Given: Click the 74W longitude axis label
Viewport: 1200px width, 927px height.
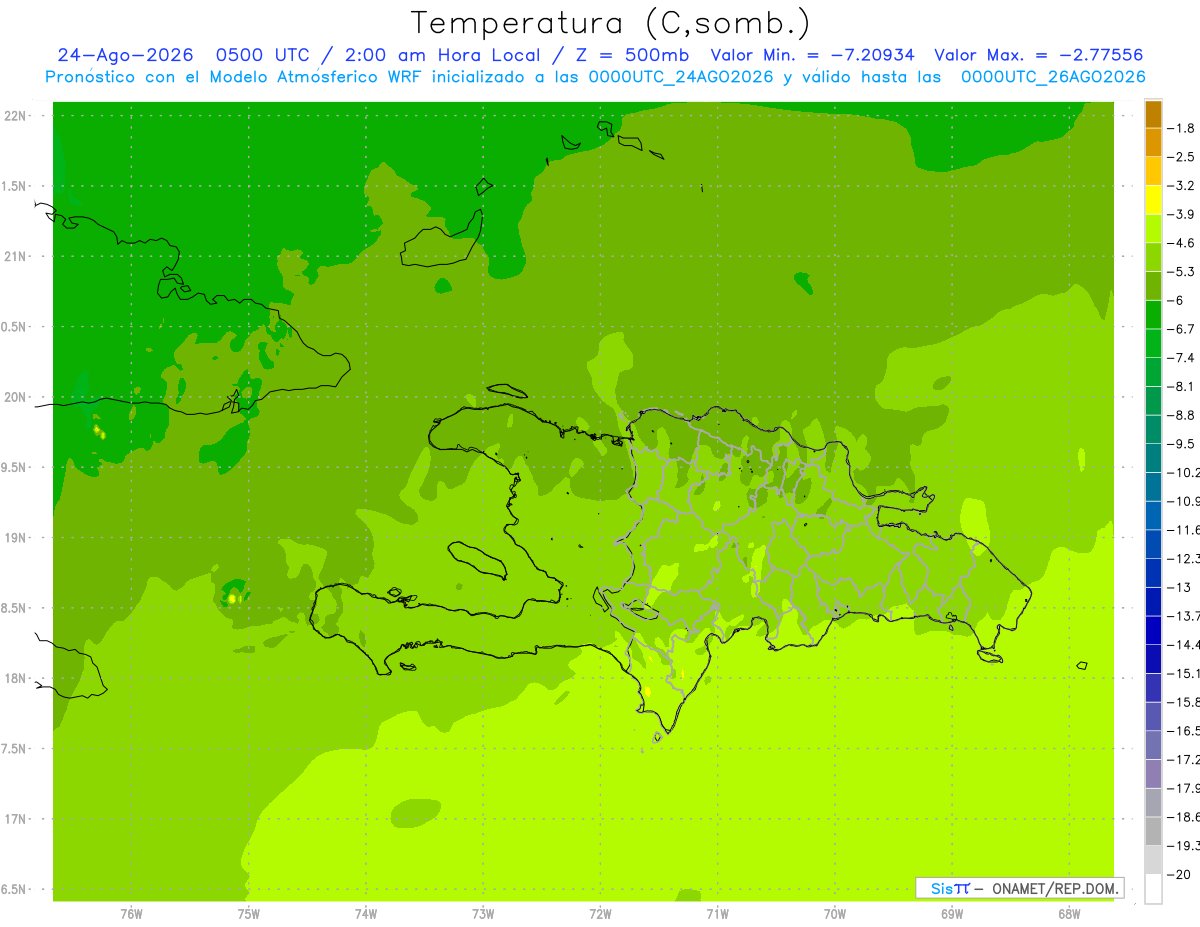Looking at the screenshot, I should (366, 913).
